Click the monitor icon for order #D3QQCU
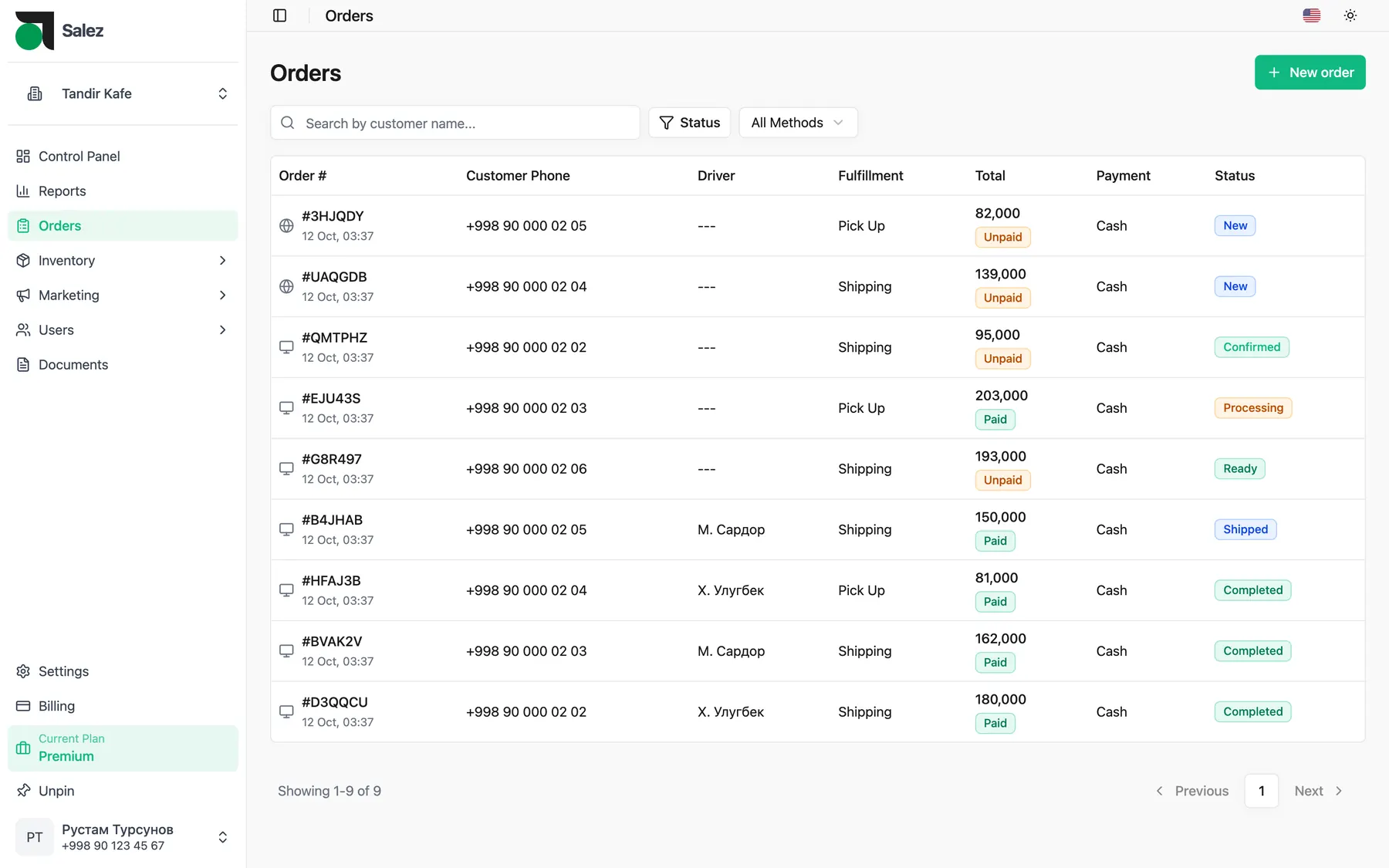Image resolution: width=1389 pixels, height=868 pixels. (286, 711)
